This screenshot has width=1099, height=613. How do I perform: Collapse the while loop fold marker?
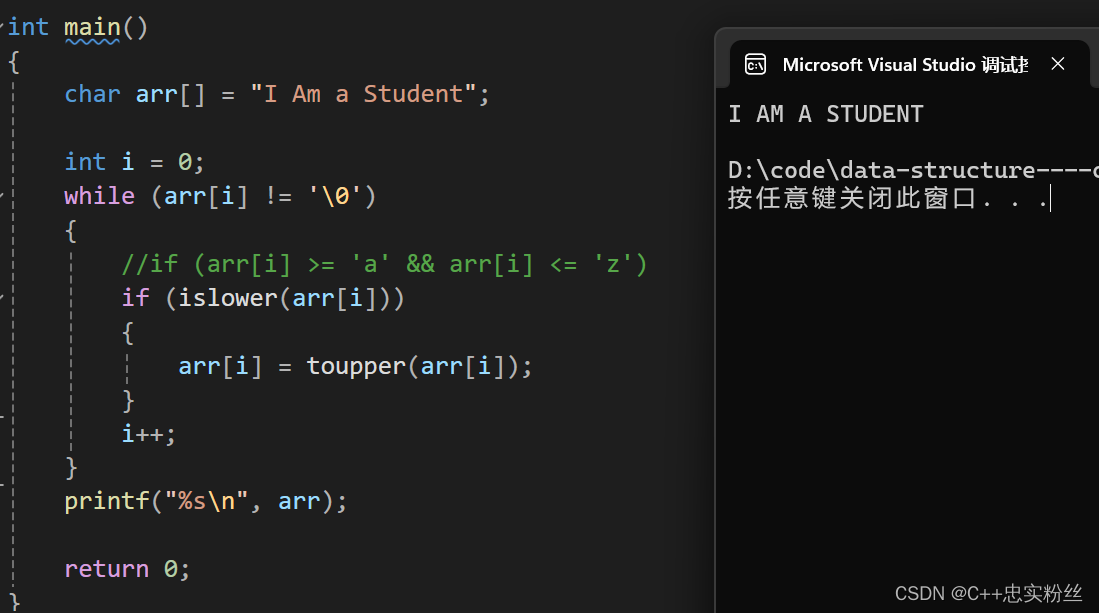click(2, 195)
